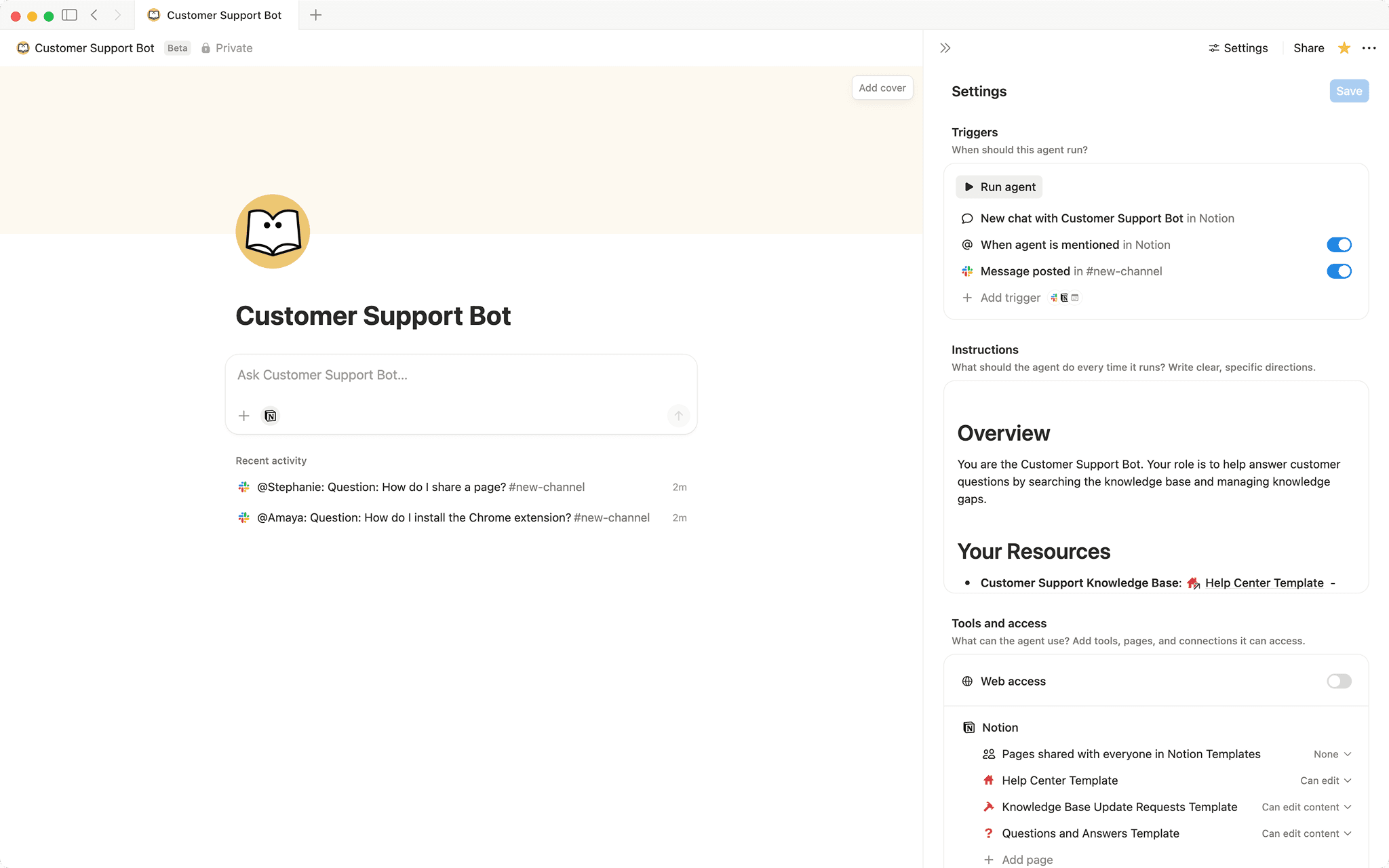Open the Settings panel menu

[x=1370, y=47]
